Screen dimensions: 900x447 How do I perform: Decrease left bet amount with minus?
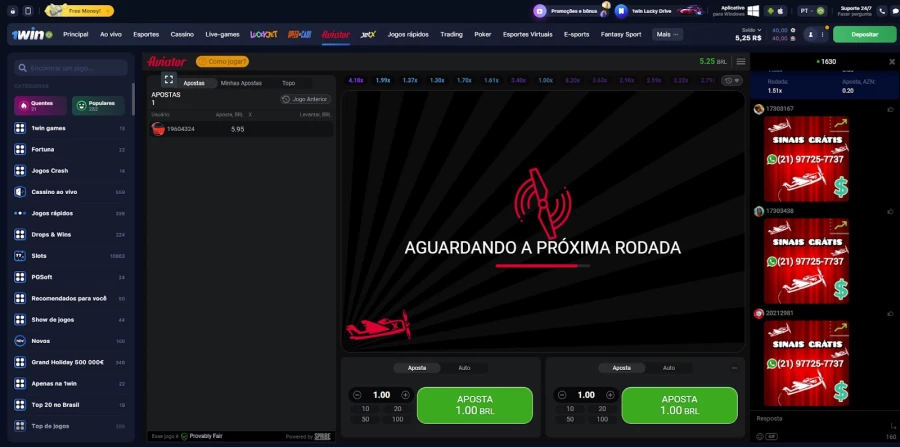357,395
